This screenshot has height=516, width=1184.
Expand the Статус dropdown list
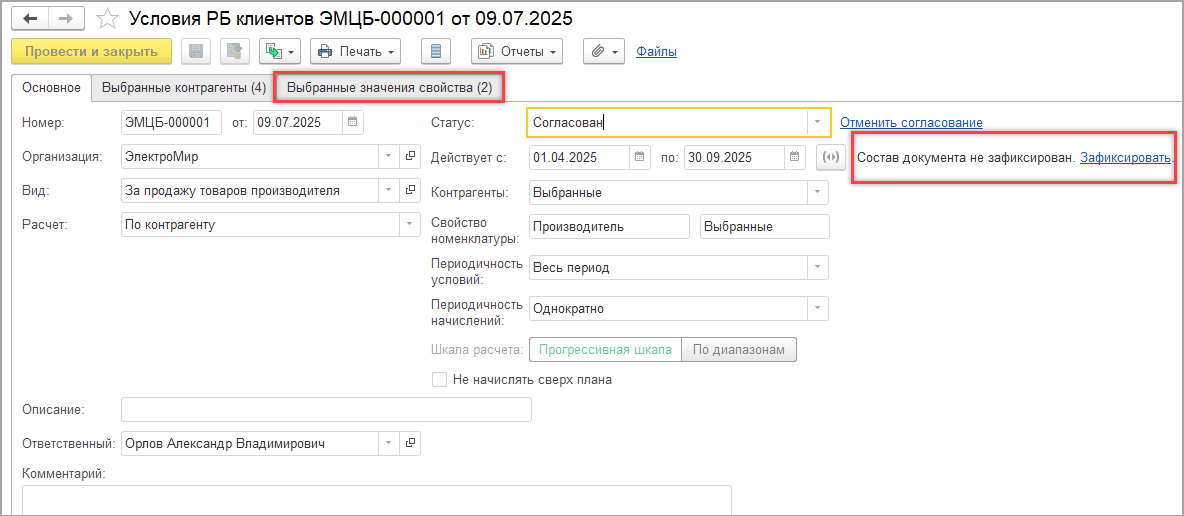818,122
